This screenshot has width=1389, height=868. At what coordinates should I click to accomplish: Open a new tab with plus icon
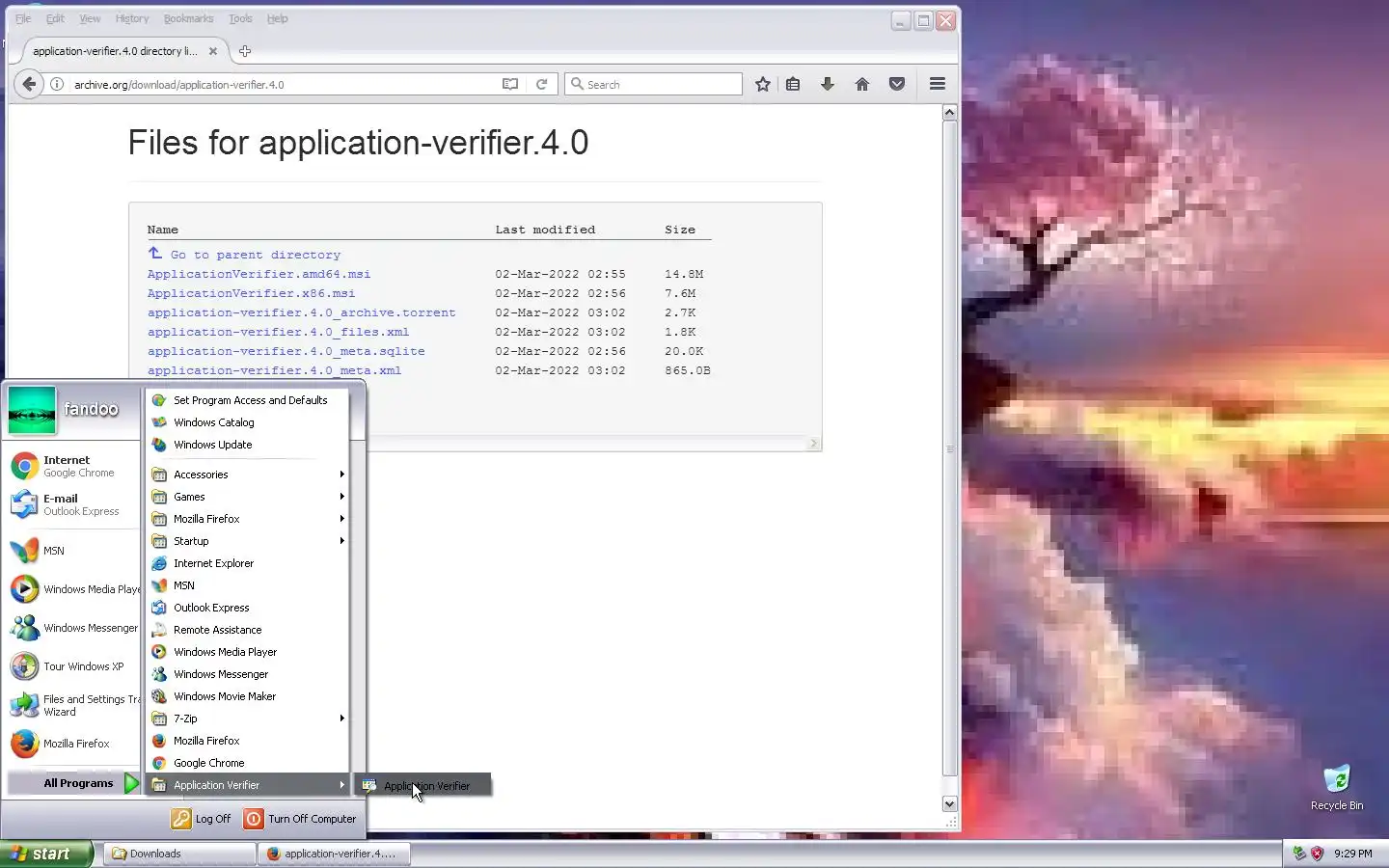tap(245, 51)
